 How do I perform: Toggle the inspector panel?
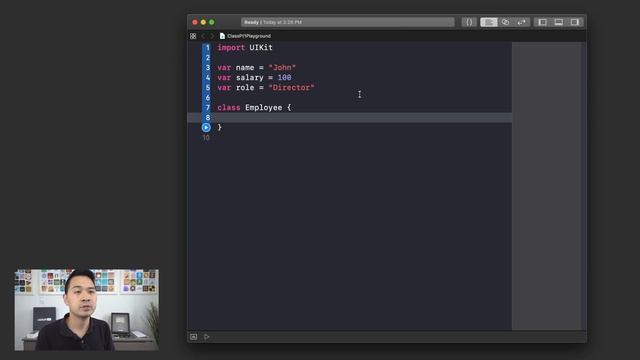[575, 22]
